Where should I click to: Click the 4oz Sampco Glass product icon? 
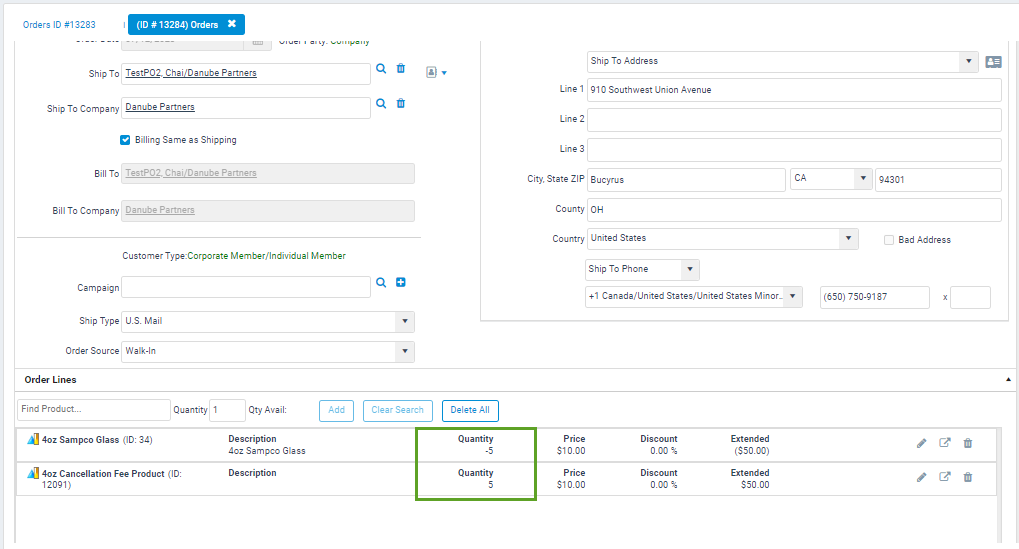point(32,439)
